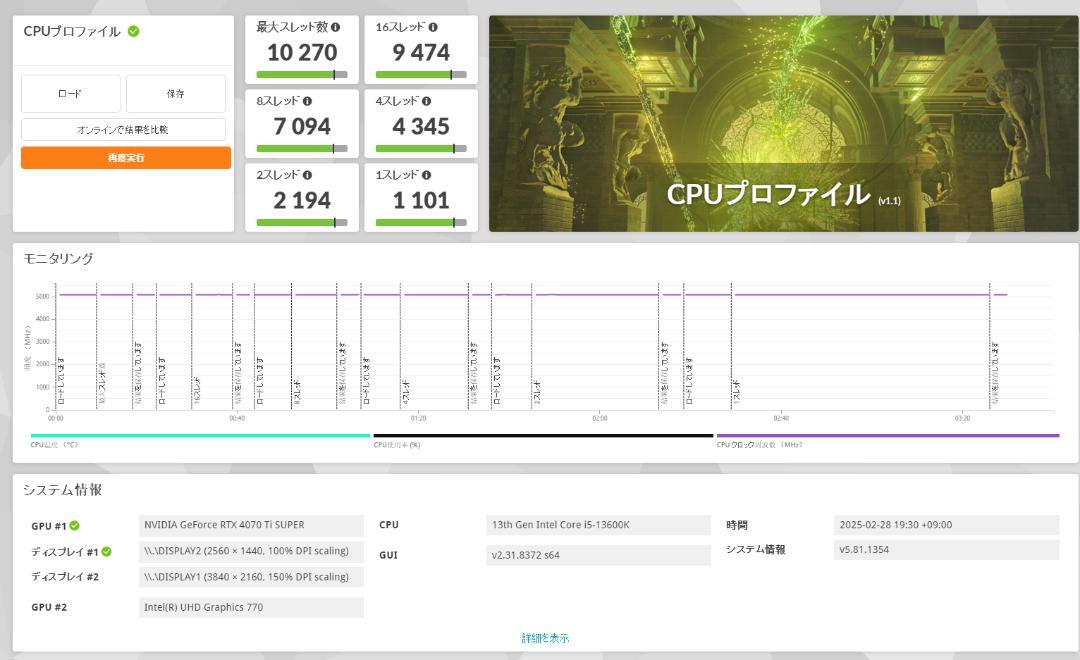The width and height of the screenshot is (1080, 660).
Task: Toggle CPU温度 legend line in monitoring chart
Action: (x=200, y=436)
